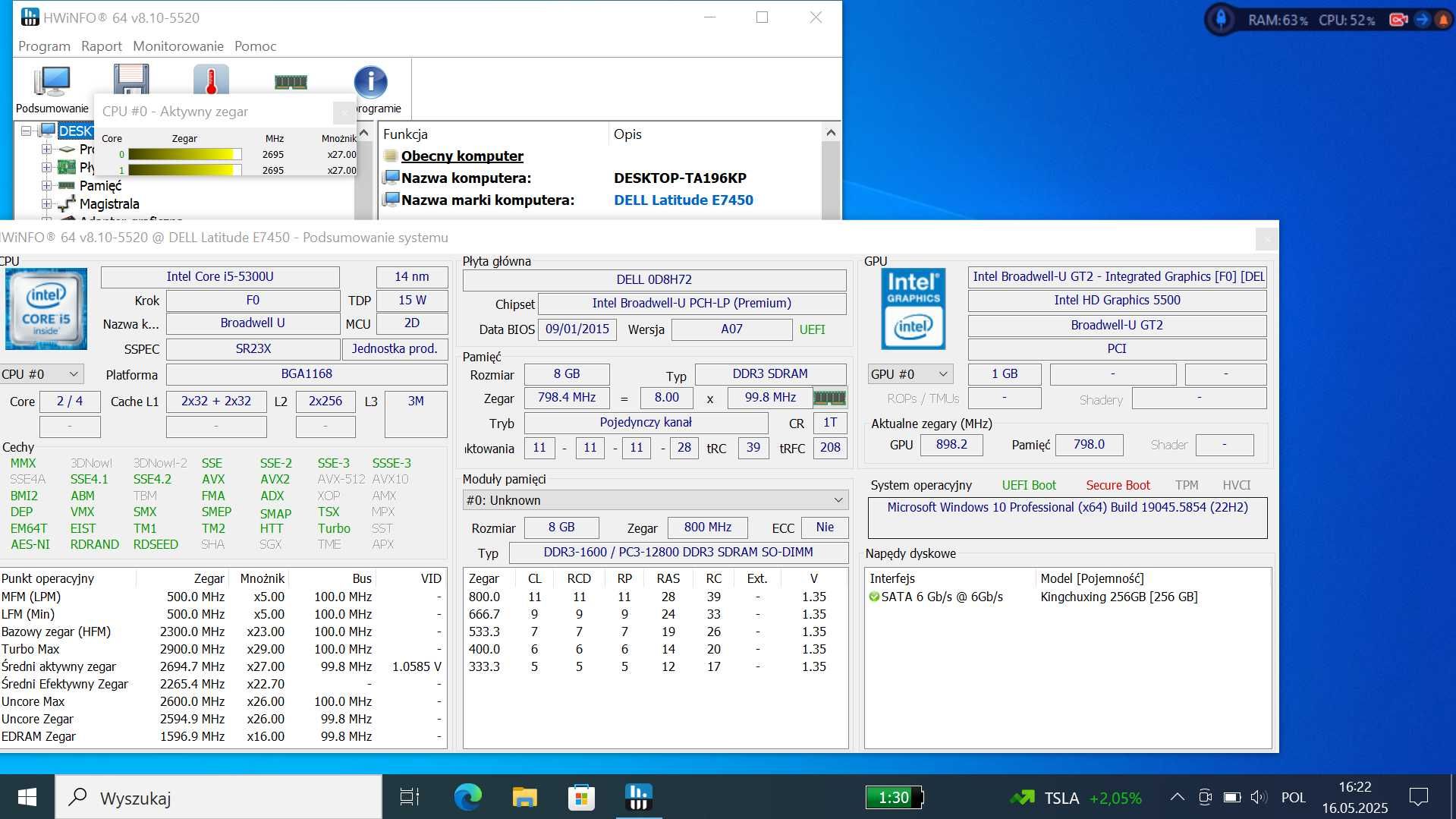Click the UEFI label next to BIOS version
Screen dimensions: 1456x819
point(812,329)
